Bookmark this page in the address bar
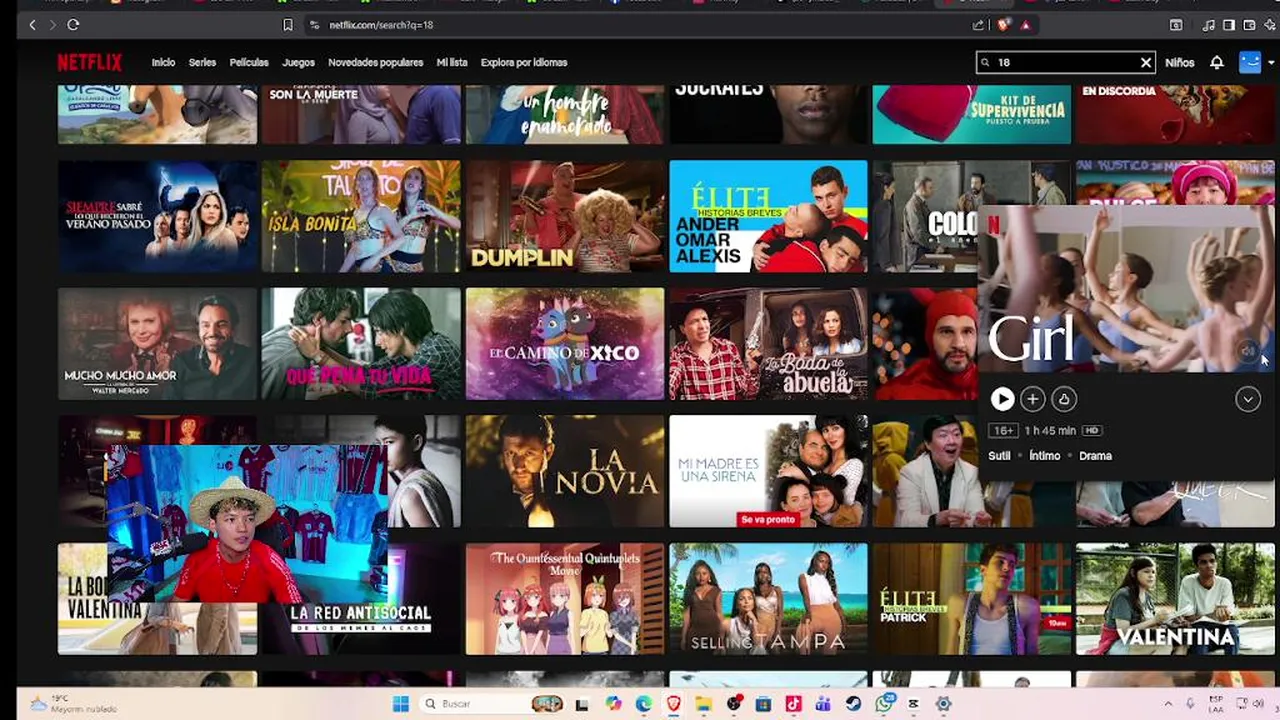Viewport: 1280px width, 720px height. tap(288, 24)
